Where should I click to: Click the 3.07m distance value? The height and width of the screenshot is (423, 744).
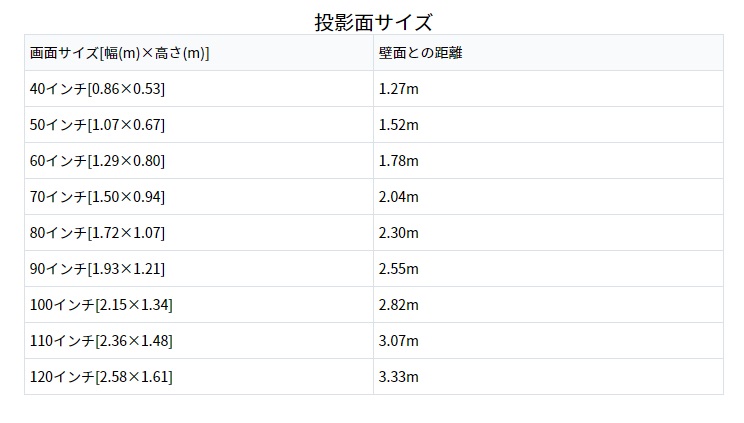[x=398, y=341]
